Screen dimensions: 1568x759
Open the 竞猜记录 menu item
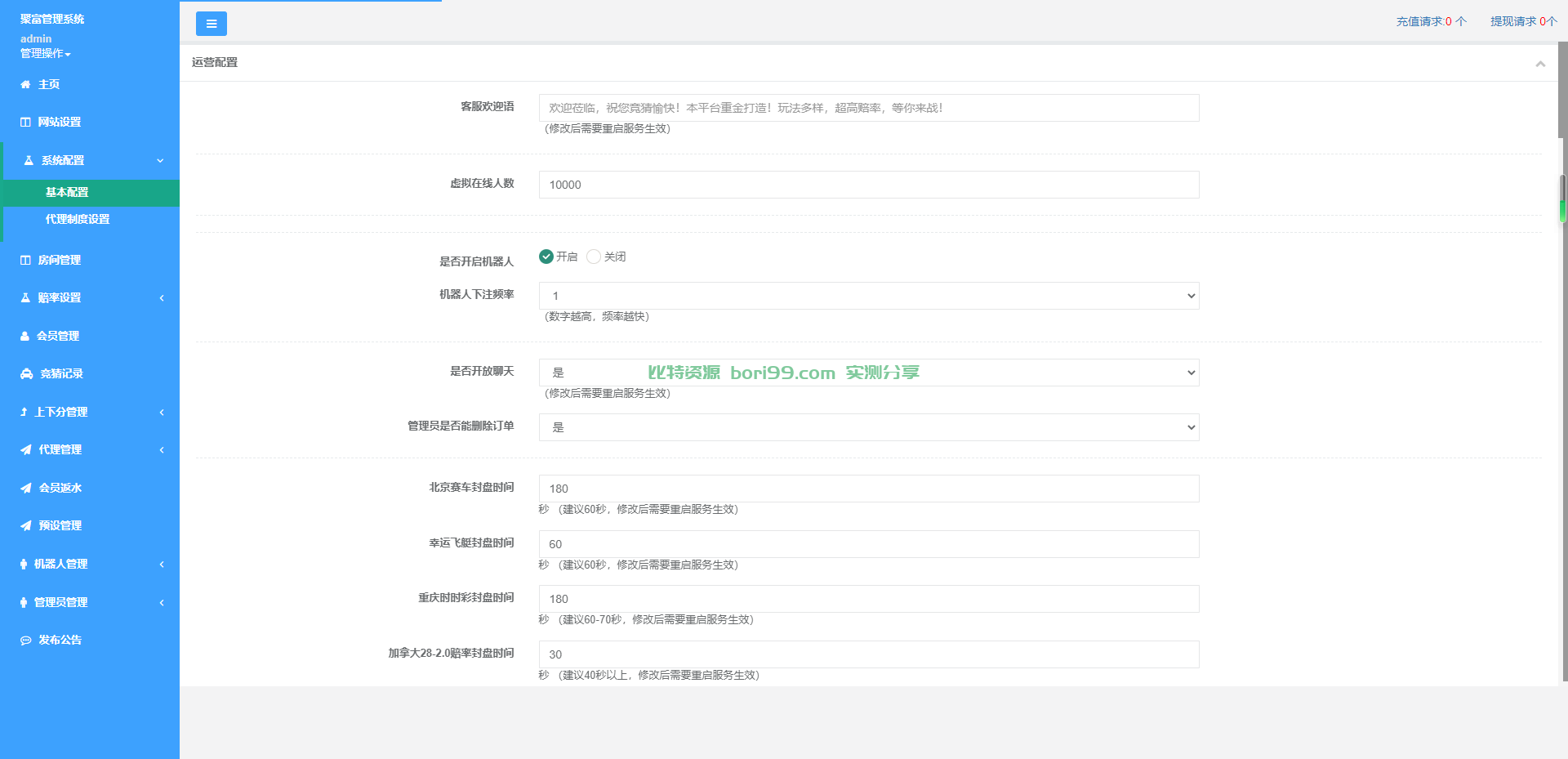click(90, 373)
